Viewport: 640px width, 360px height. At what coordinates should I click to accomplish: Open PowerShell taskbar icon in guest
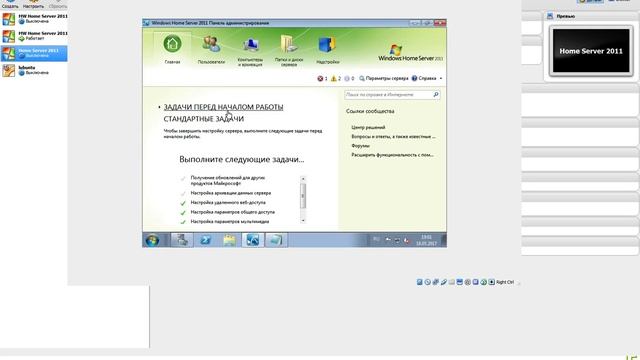tap(205, 240)
